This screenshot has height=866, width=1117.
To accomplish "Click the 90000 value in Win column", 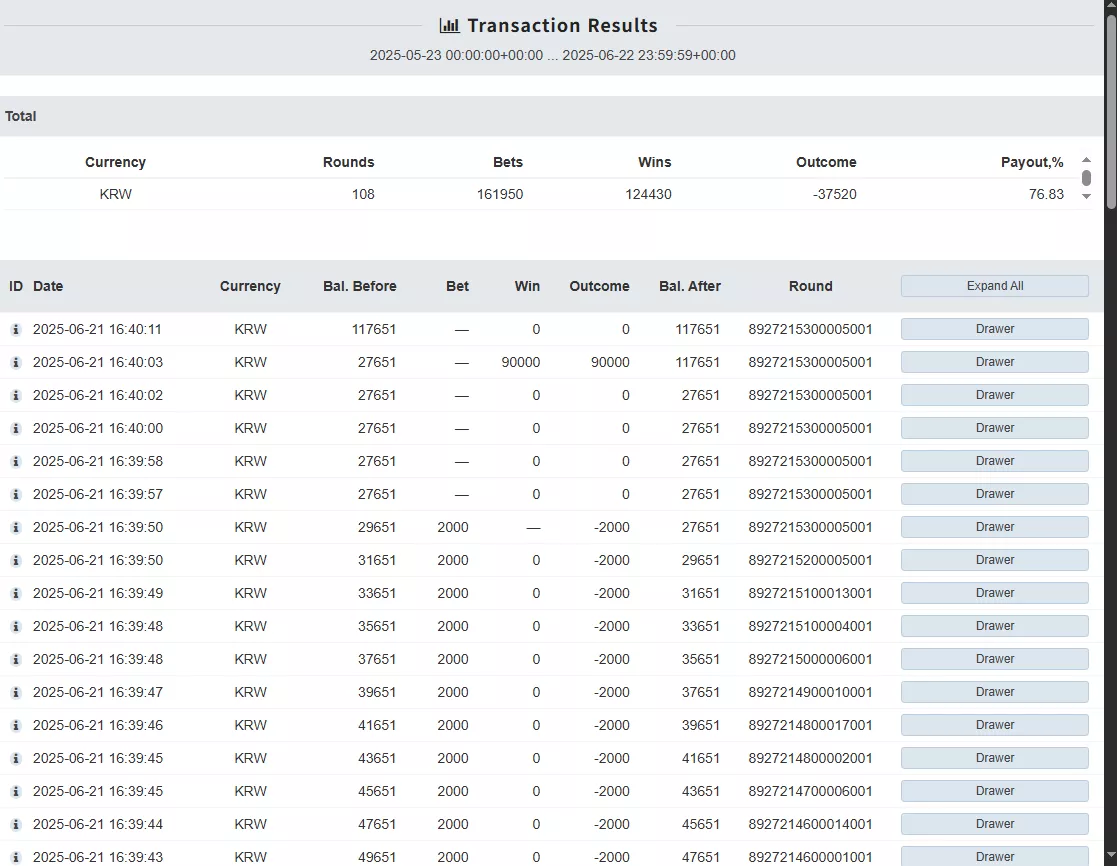I will point(520,362).
